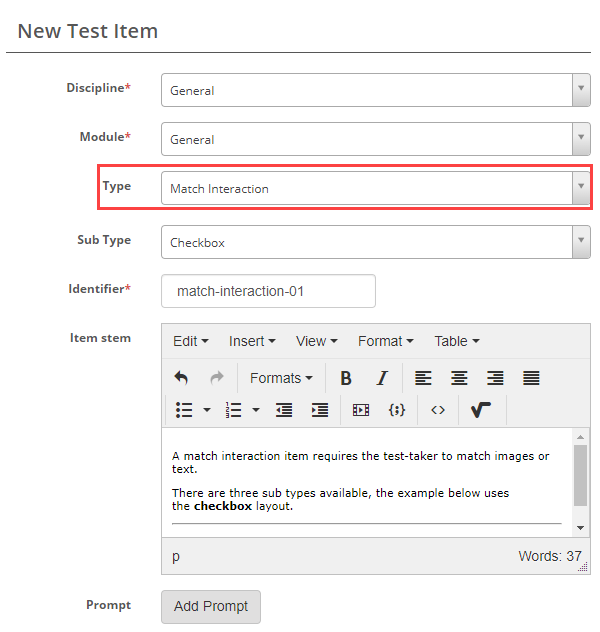
Task: Expand the Type dropdown showing Match Interaction
Action: click(x=375, y=188)
